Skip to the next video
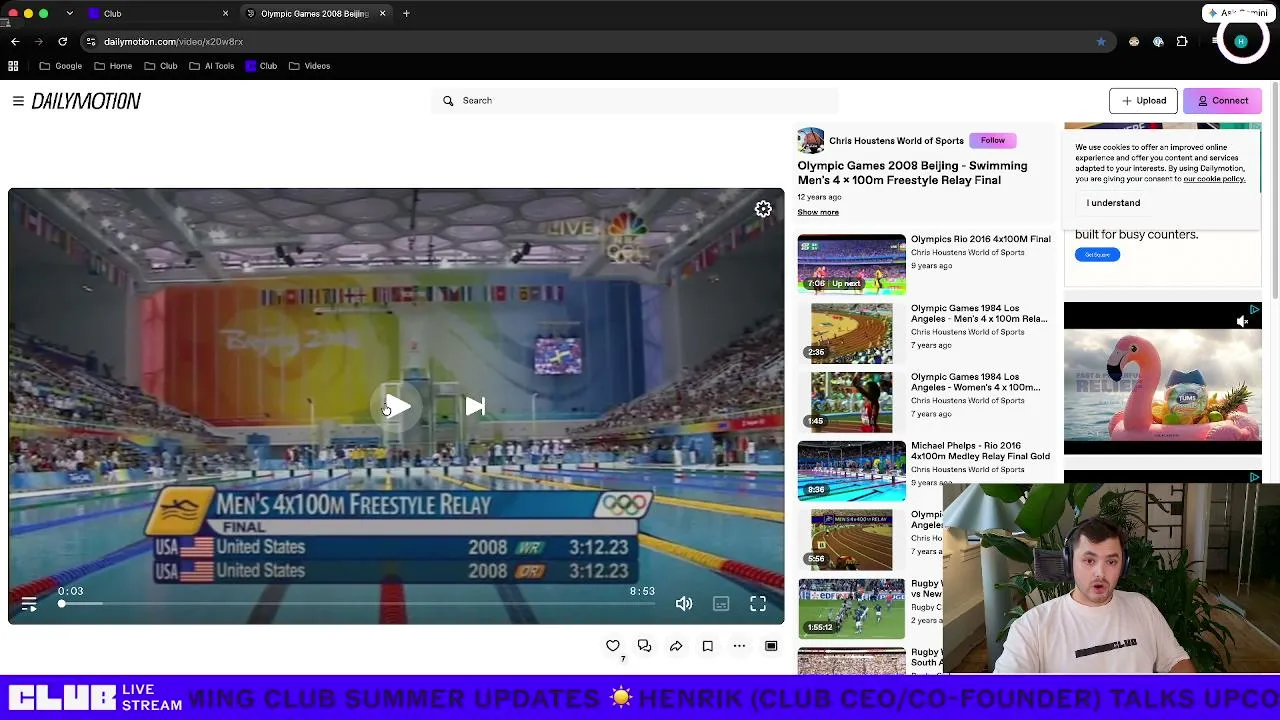 point(475,406)
